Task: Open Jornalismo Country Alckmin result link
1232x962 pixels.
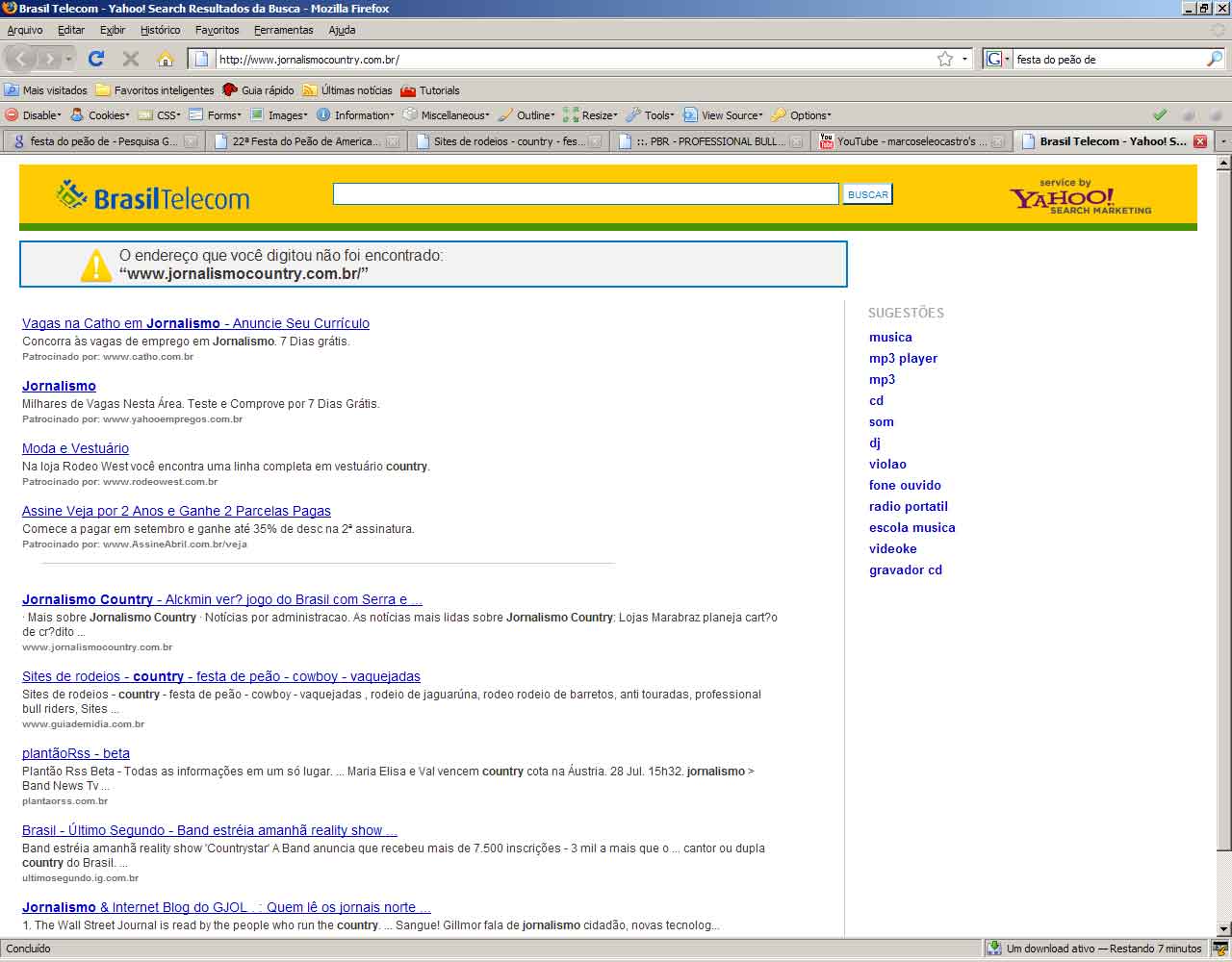Action: [x=222, y=599]
